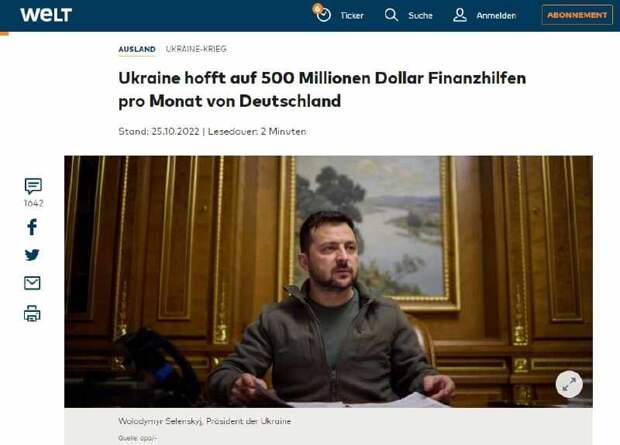Click the 1642 comment count

coord(33,203)
